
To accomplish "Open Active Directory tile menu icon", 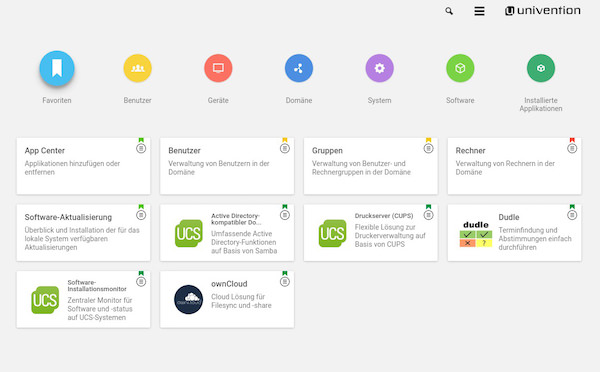I will click(x=285, y=215).
